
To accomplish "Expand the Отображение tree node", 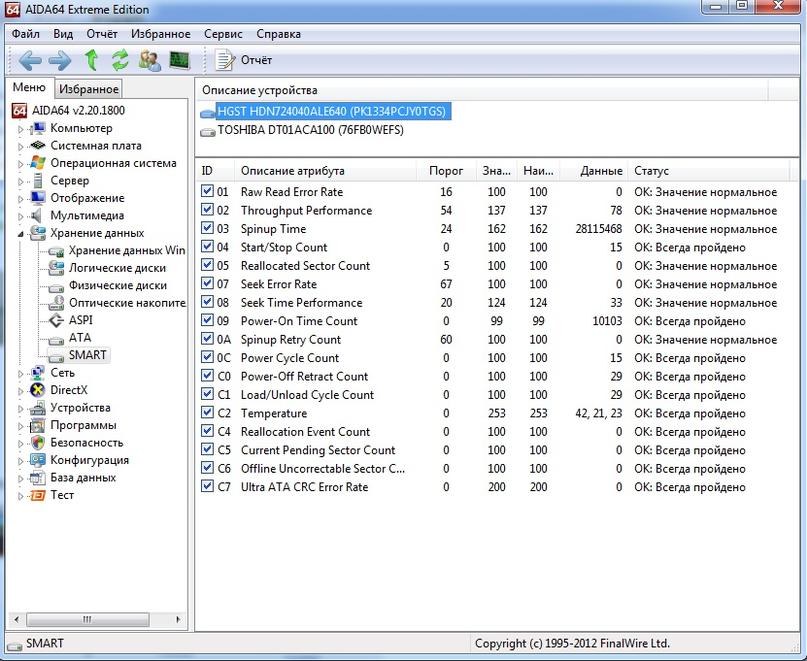I will click(x=21, y=199).
